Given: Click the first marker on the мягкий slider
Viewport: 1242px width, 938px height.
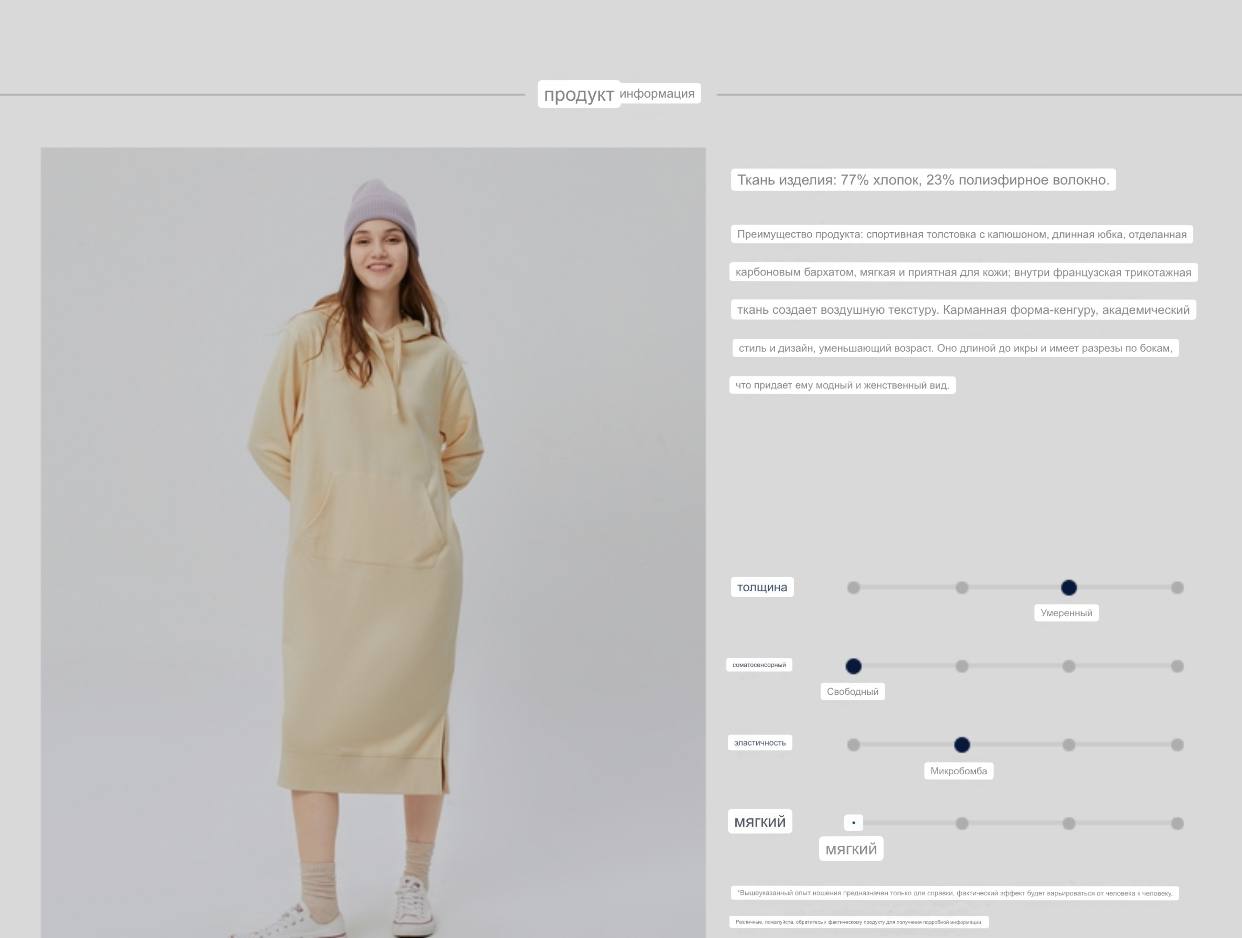Looking at the screenshot, I should [x=853, y=823].
